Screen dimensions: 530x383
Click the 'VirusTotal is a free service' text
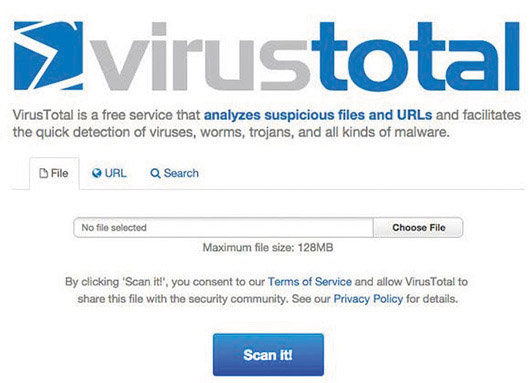tap(107, 115)
